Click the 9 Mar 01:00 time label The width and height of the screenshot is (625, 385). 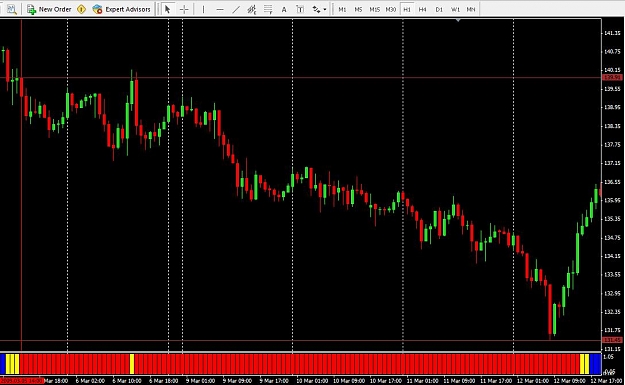(200, 381)
